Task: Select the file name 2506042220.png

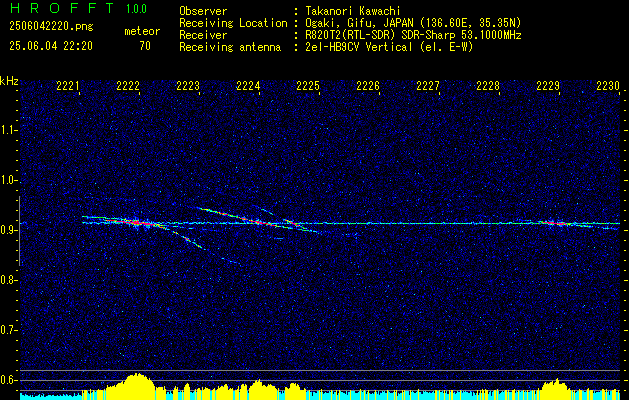Action: 51,27
